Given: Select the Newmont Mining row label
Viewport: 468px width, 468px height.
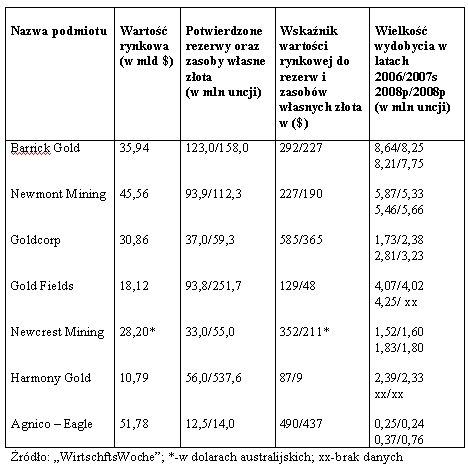Looking at the screenshot, I should coord(58,194).
